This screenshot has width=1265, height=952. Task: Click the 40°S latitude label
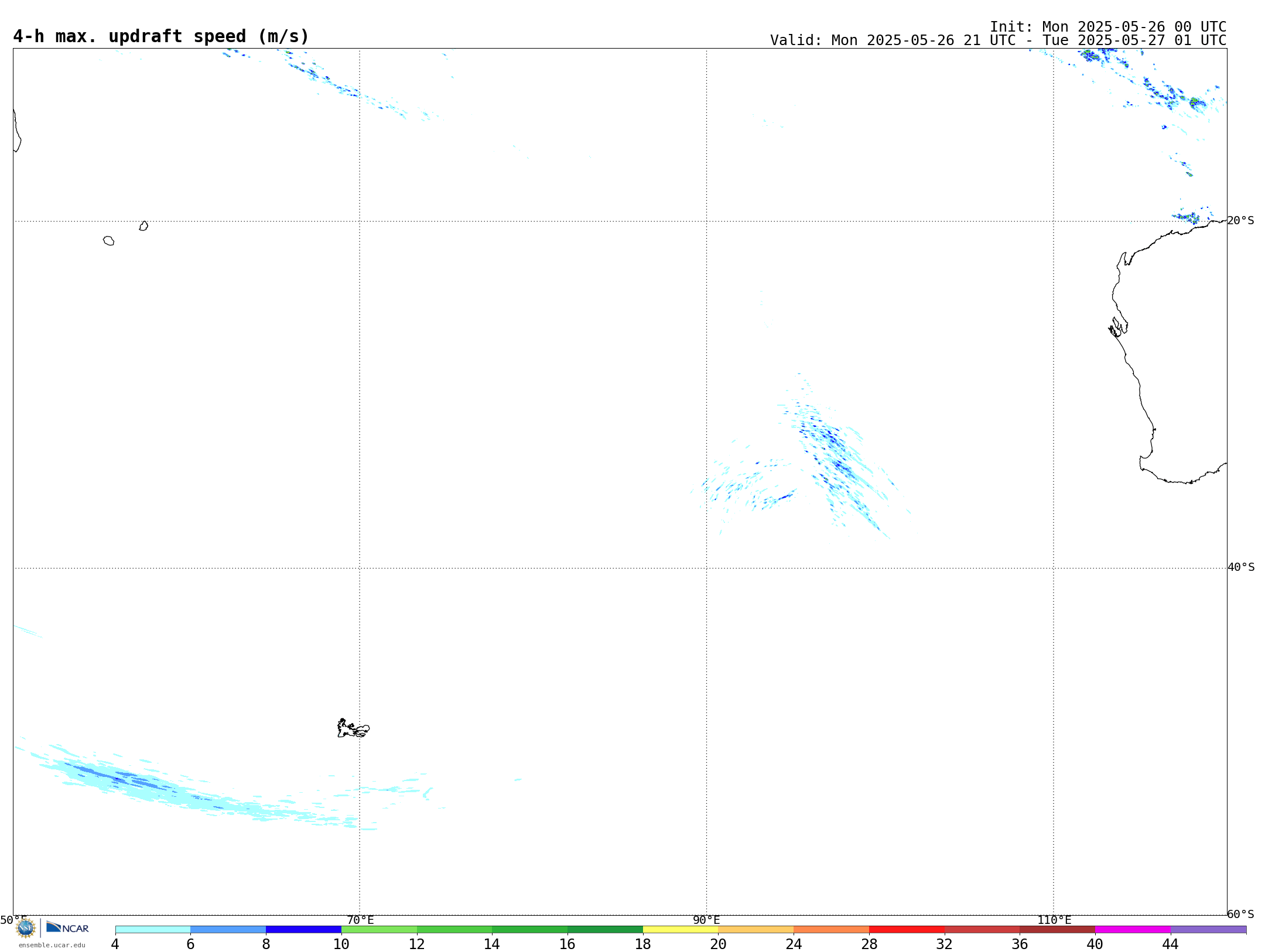tap(1240, 567)
